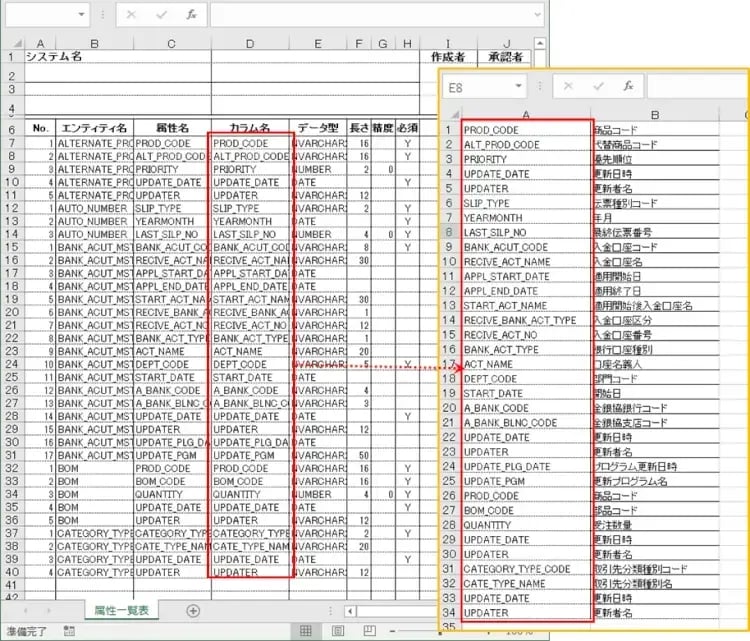Viewport: 750px width, 641px height.
Task: Click the Enter checkmark beside E8 name box
Action: pyautogui.click(x=598, y=87)
